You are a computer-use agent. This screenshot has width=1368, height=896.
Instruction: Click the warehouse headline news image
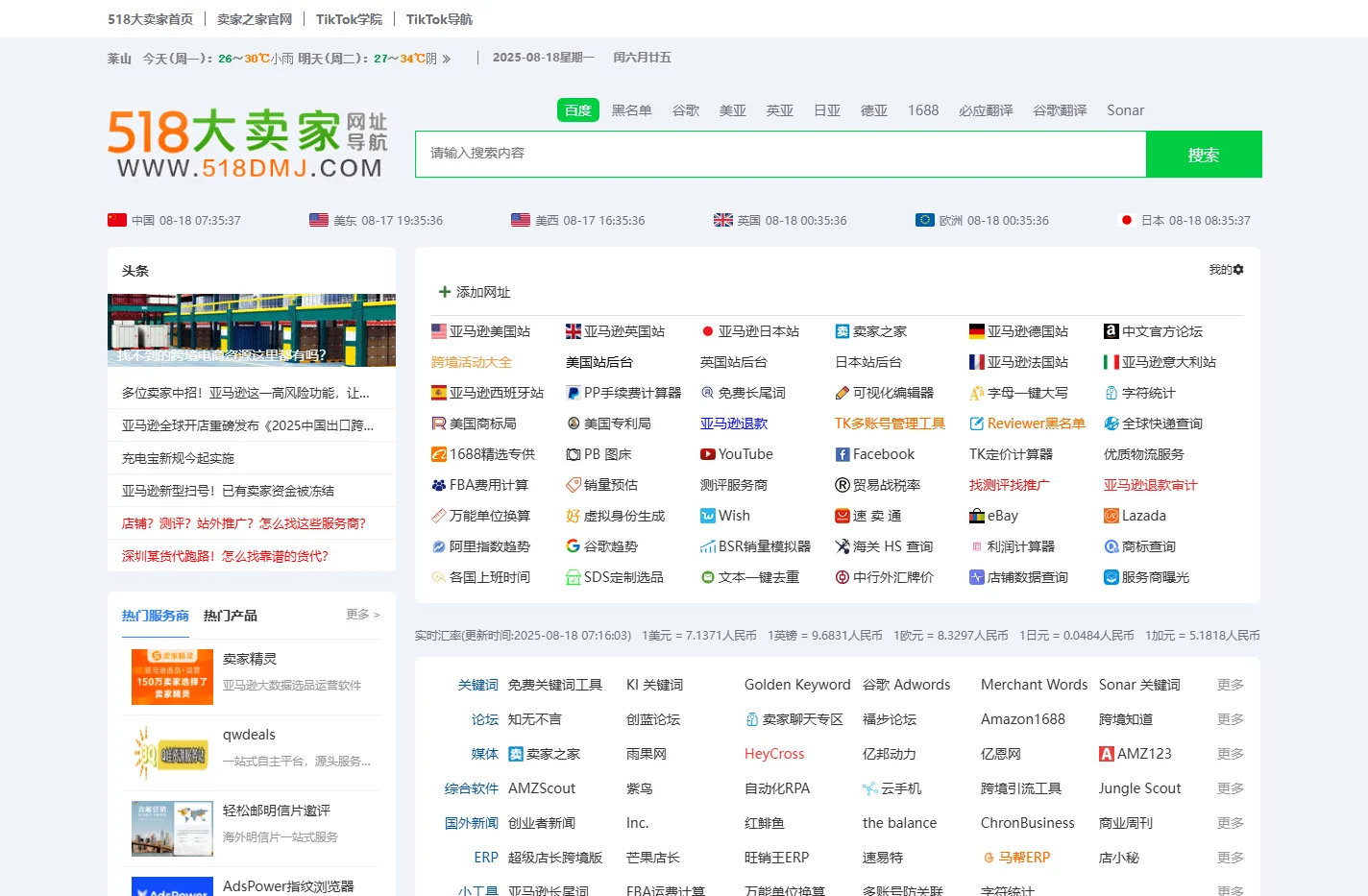point(252,330)
